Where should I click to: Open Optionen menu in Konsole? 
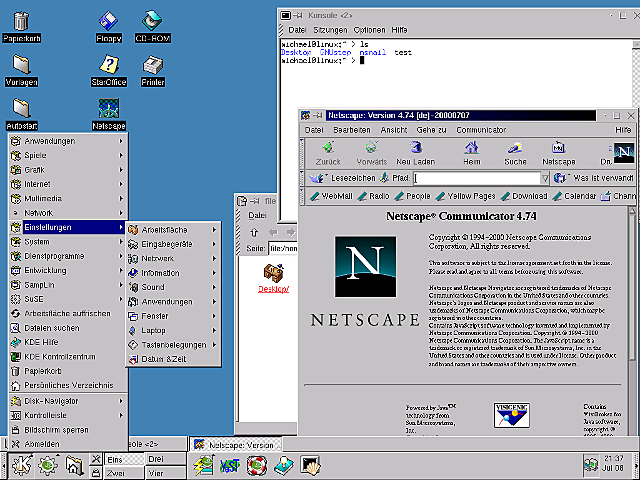click(369, 30)
